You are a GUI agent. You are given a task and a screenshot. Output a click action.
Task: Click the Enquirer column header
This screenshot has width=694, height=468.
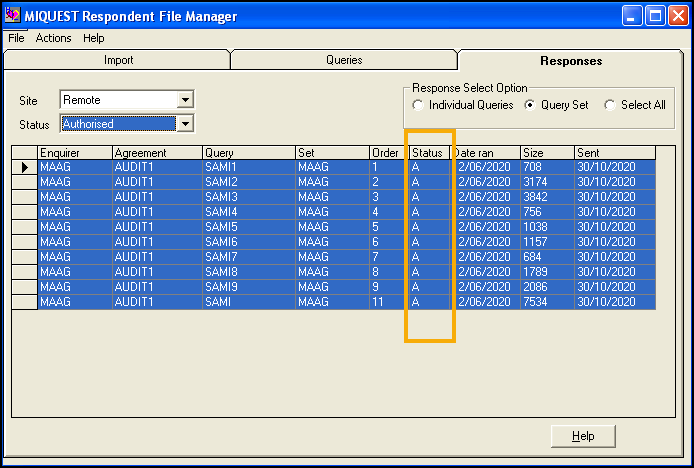[x=74, y=152]
